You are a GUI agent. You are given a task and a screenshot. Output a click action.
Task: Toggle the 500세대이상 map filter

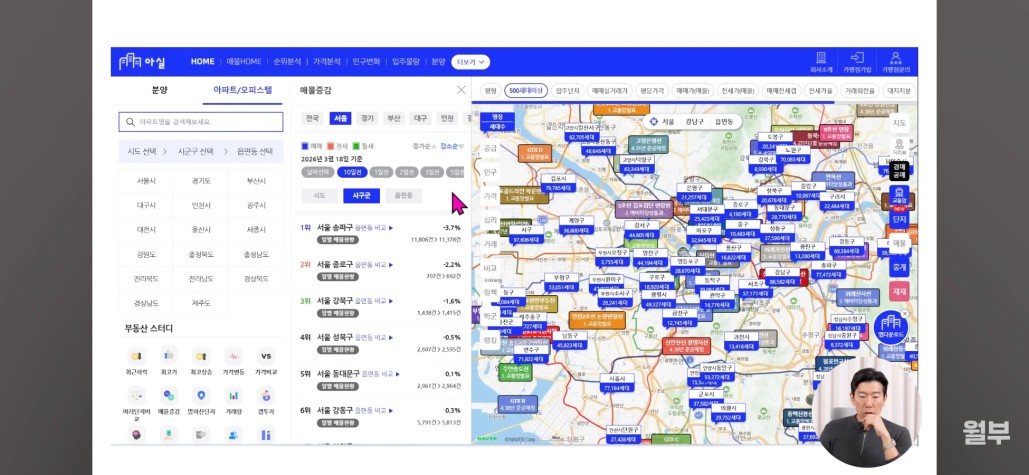(x=525, y=90)
